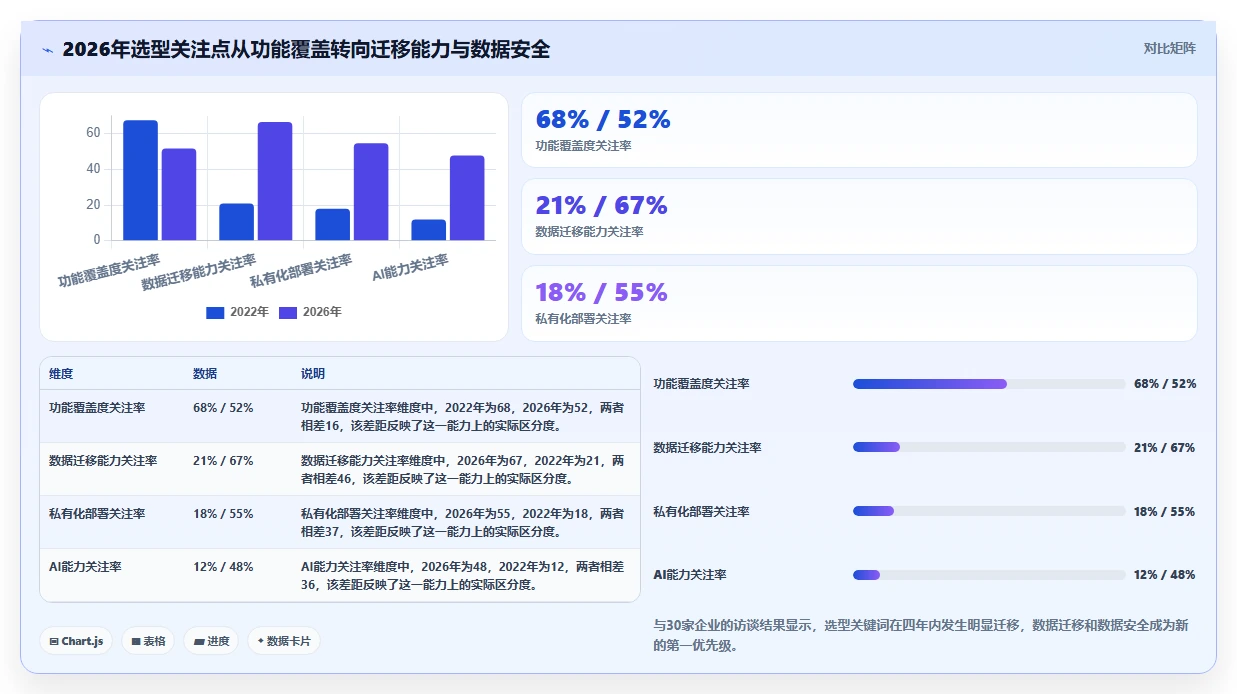
Task: Click 数据迁移能力关注率 label left of its progress bar
Action: [x=708, y=448]
